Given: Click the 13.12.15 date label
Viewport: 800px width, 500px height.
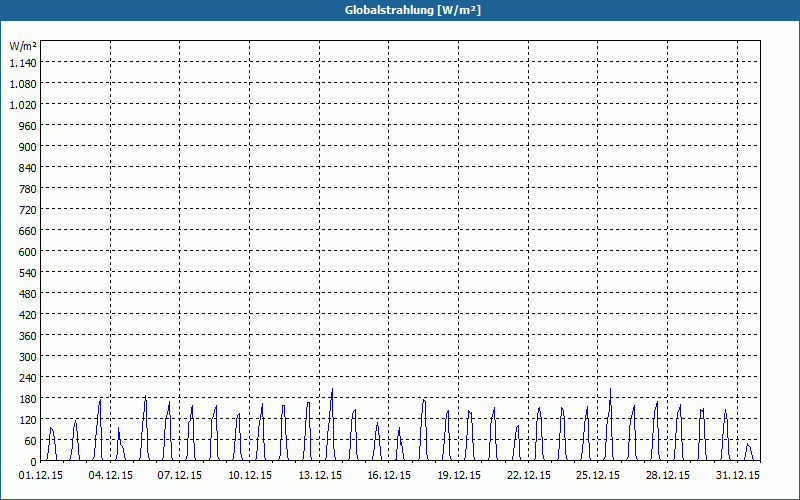Looking at the screenshot, I should (x=320, y=476).
